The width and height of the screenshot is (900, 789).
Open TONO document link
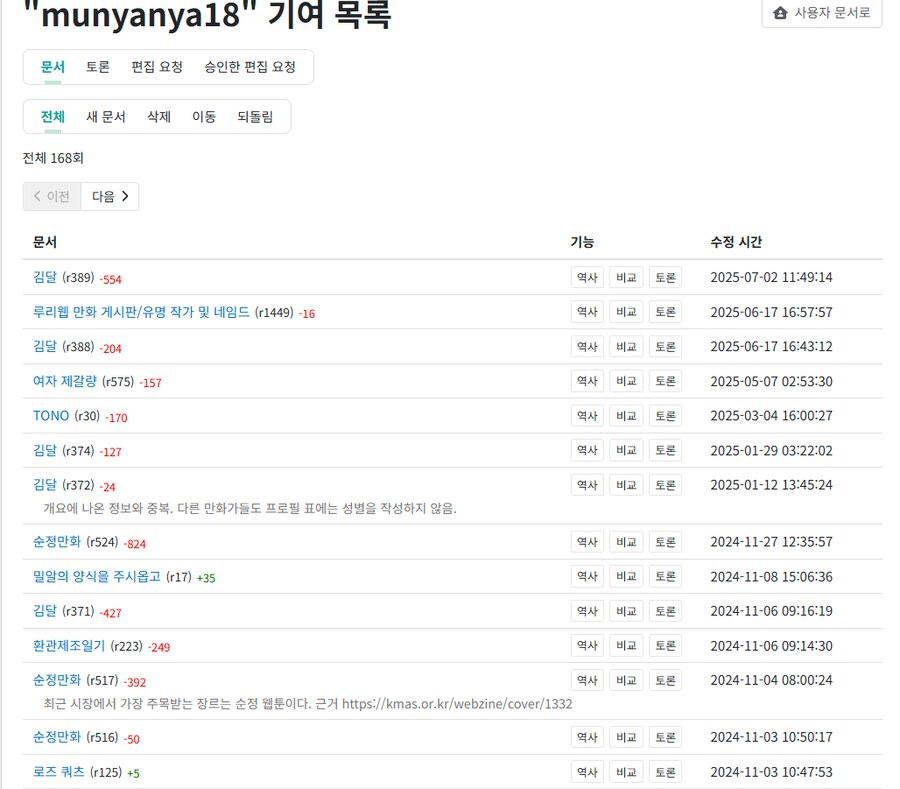(51, 416)
